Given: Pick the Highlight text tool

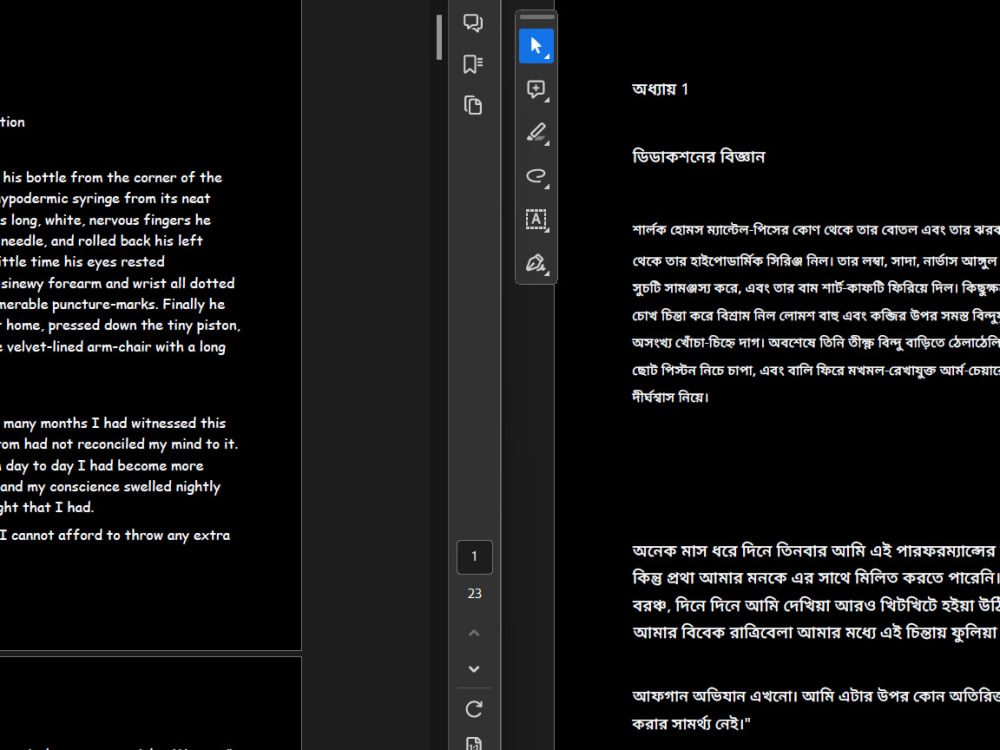Looking at the screenshot, I should pos(536,133).
